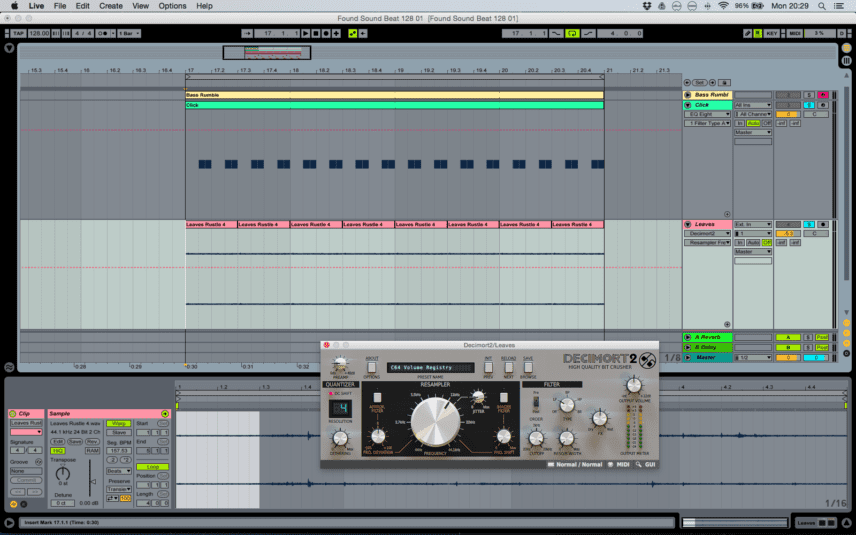Select the Bass Rumble clip
This screenshot has height=535, width=856.
pos(394,95)
